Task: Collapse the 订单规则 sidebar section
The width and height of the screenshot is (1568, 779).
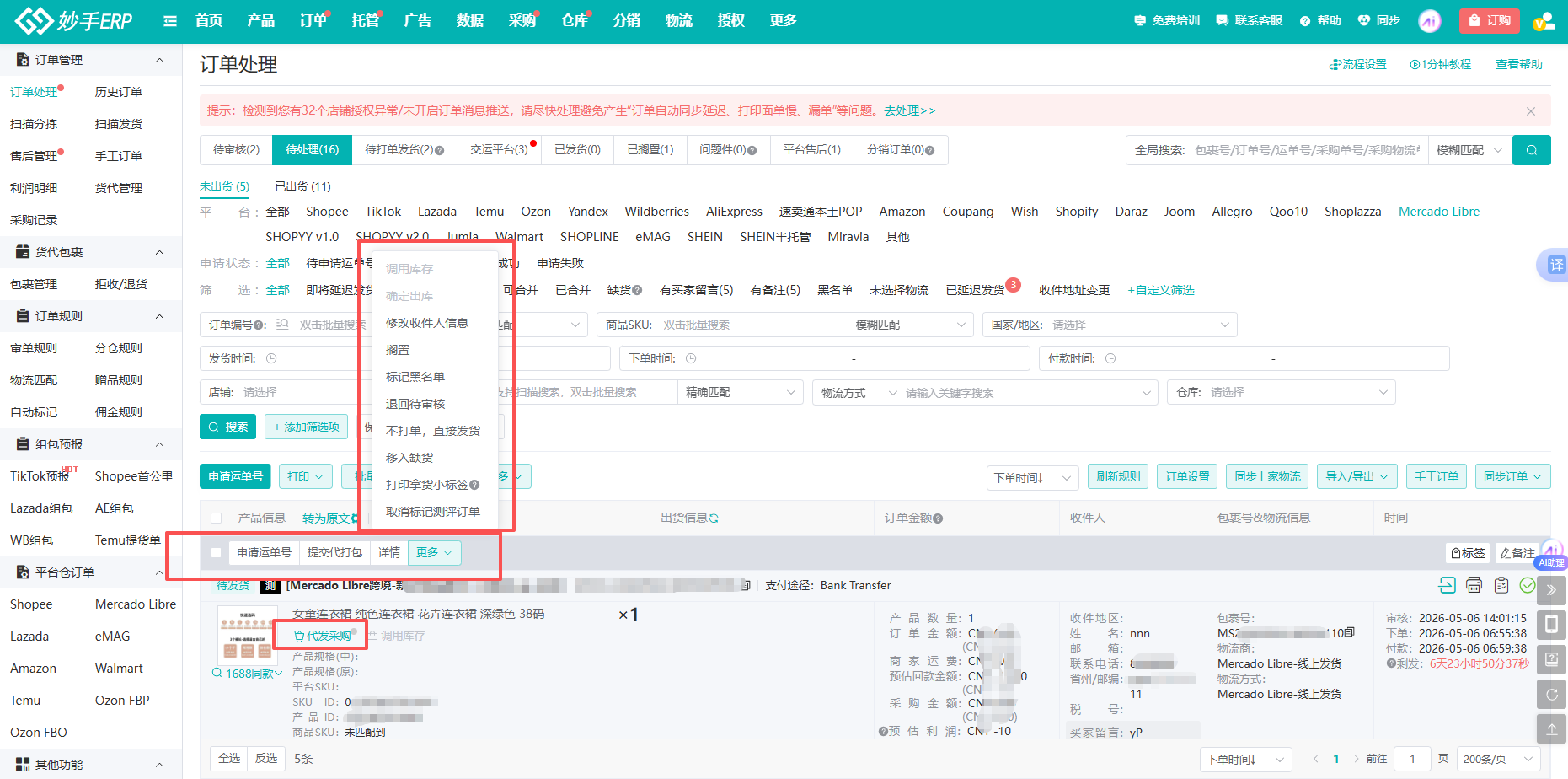Action: click(159, 316)
